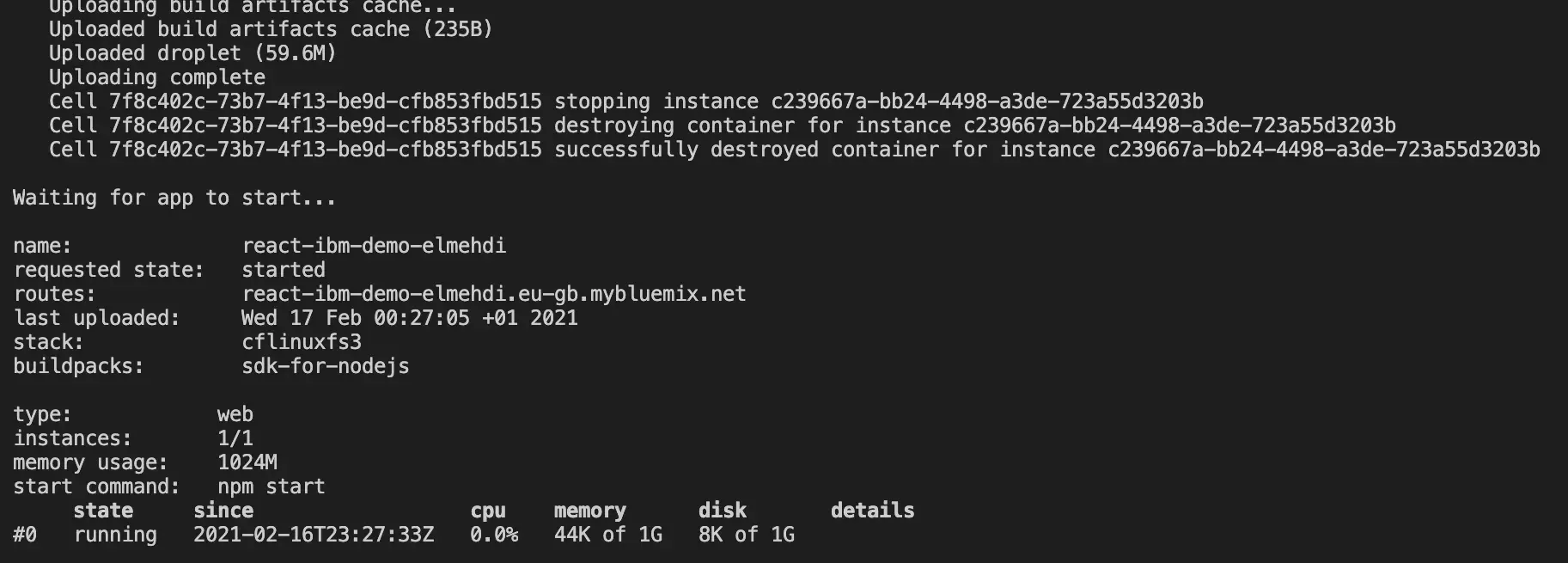Viewport: 1568px width, 563px height.
Task: Click the disk usage "8K of 1G"
Action: coord(747,535)
